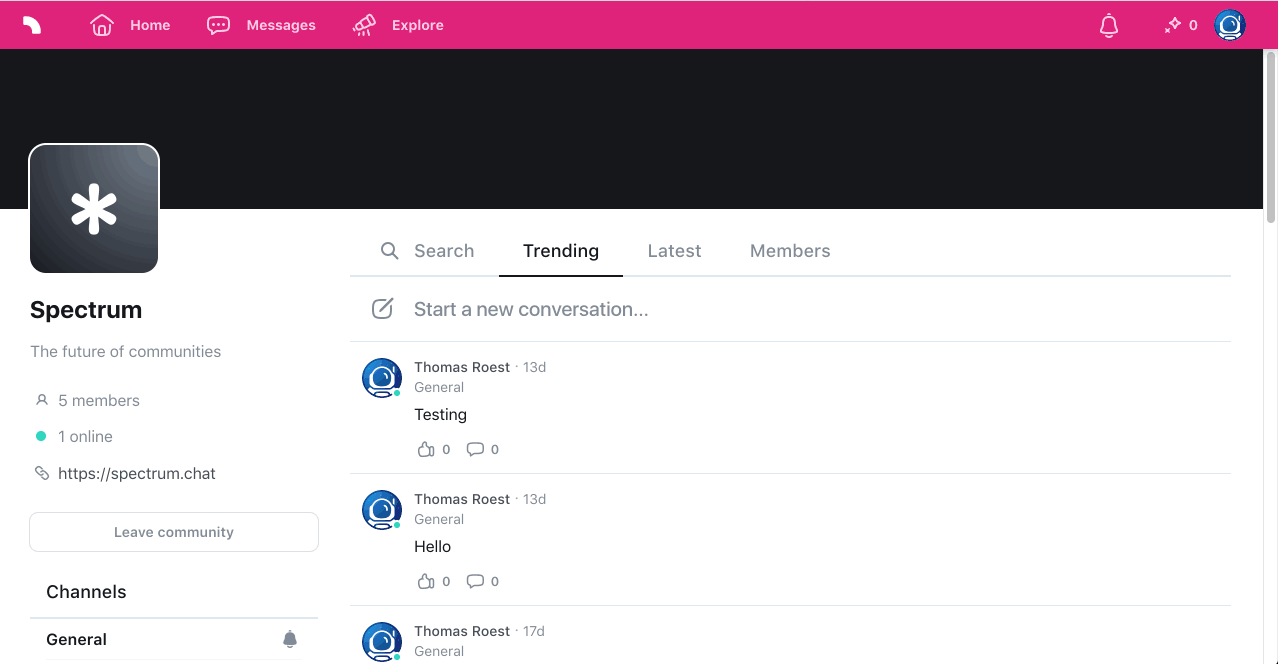
Task: Open notifications via the bell icon
Action: pos(1108,25)
